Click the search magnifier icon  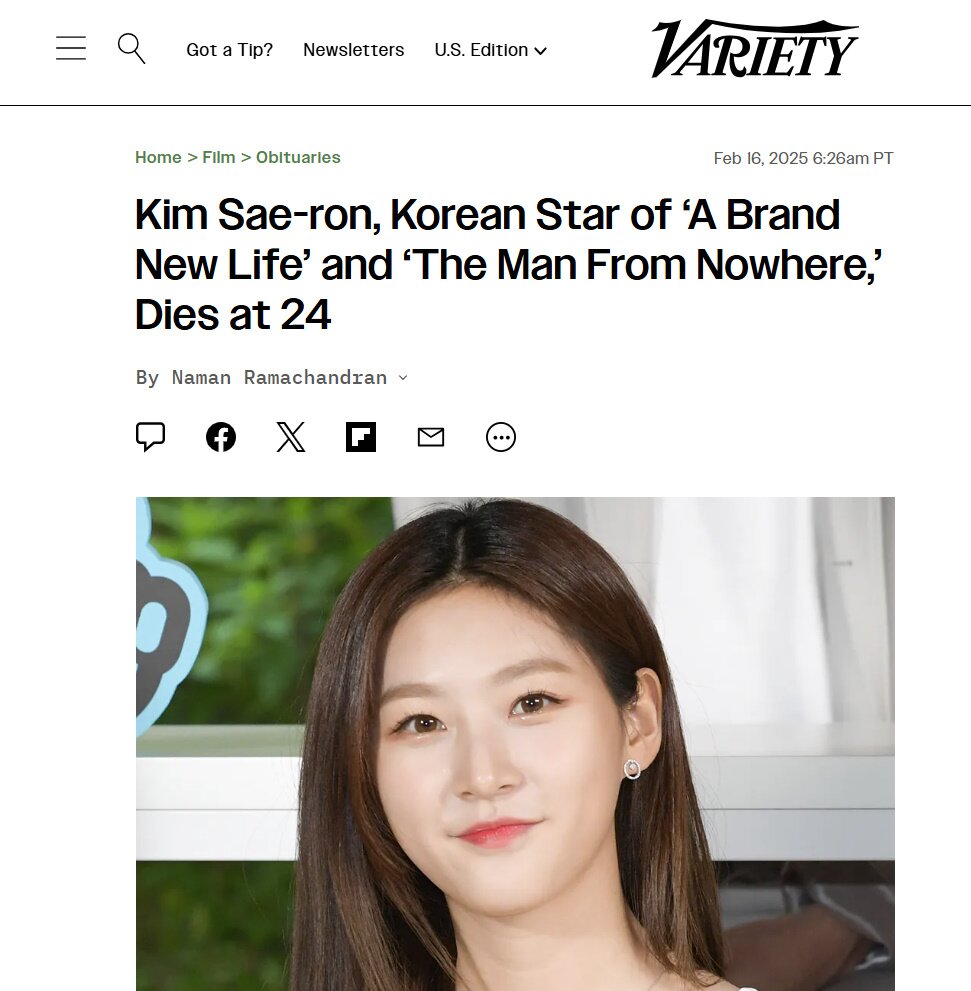pyautogui.click(x=131, y=49)
